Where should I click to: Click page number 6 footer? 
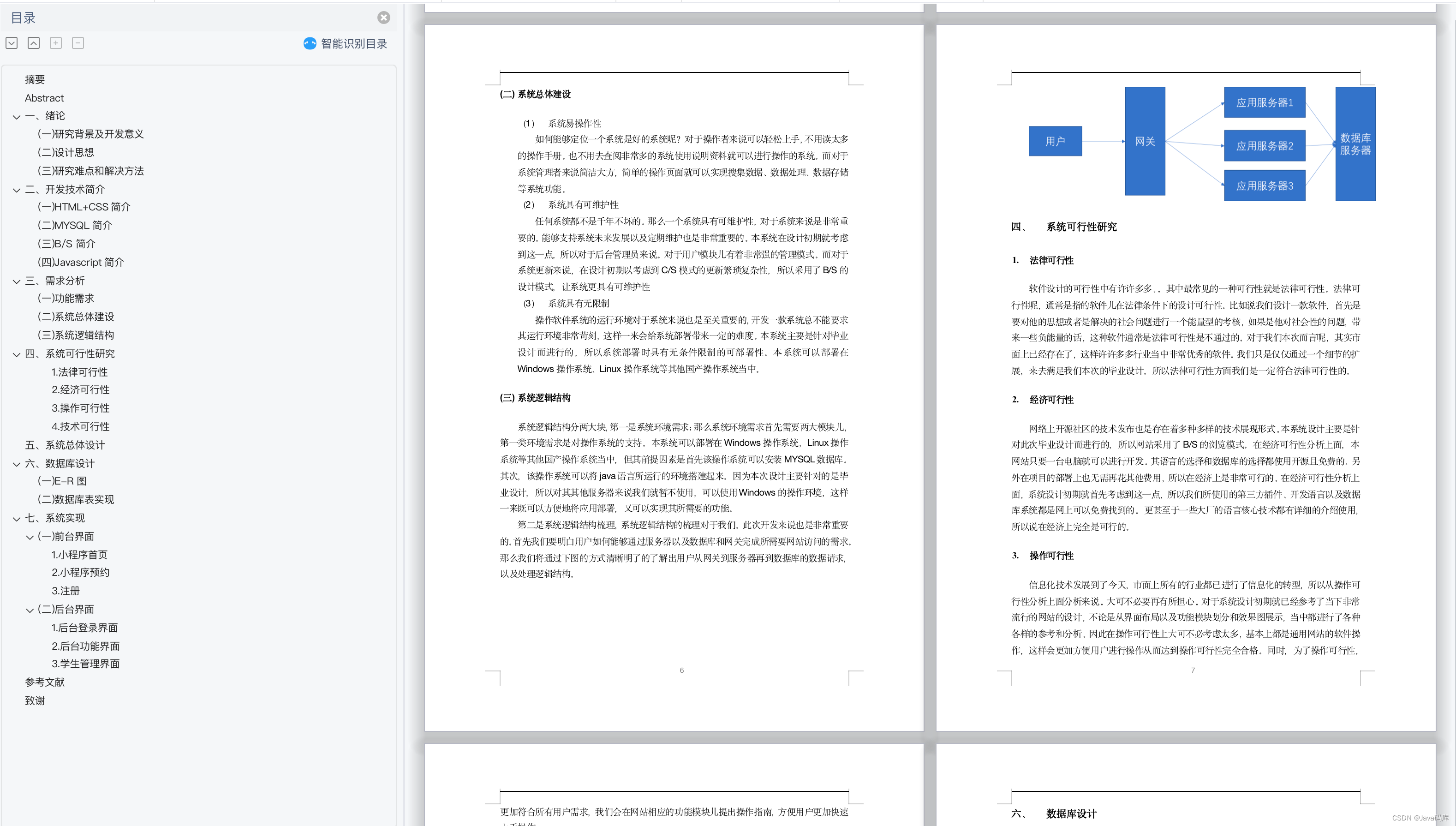pyautogui.click(x=682, y=670)
